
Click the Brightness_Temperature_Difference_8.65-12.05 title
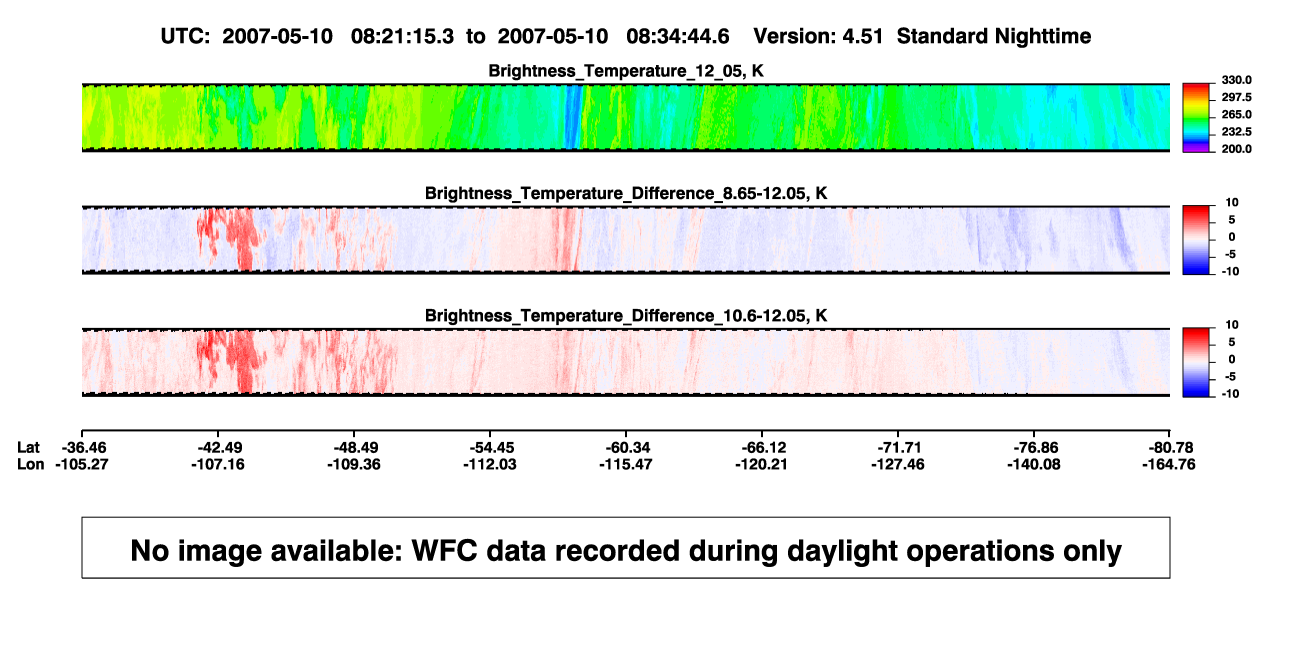click(x=626, y=193)
